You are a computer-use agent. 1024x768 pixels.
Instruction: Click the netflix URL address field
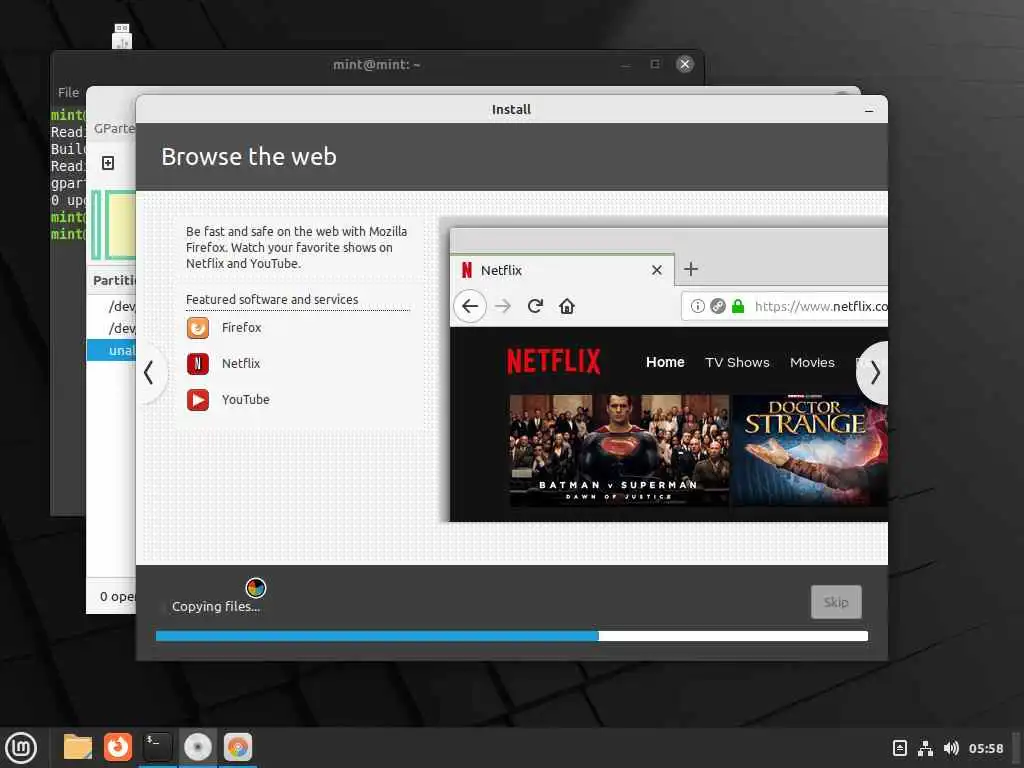click(x=784, y=306)
